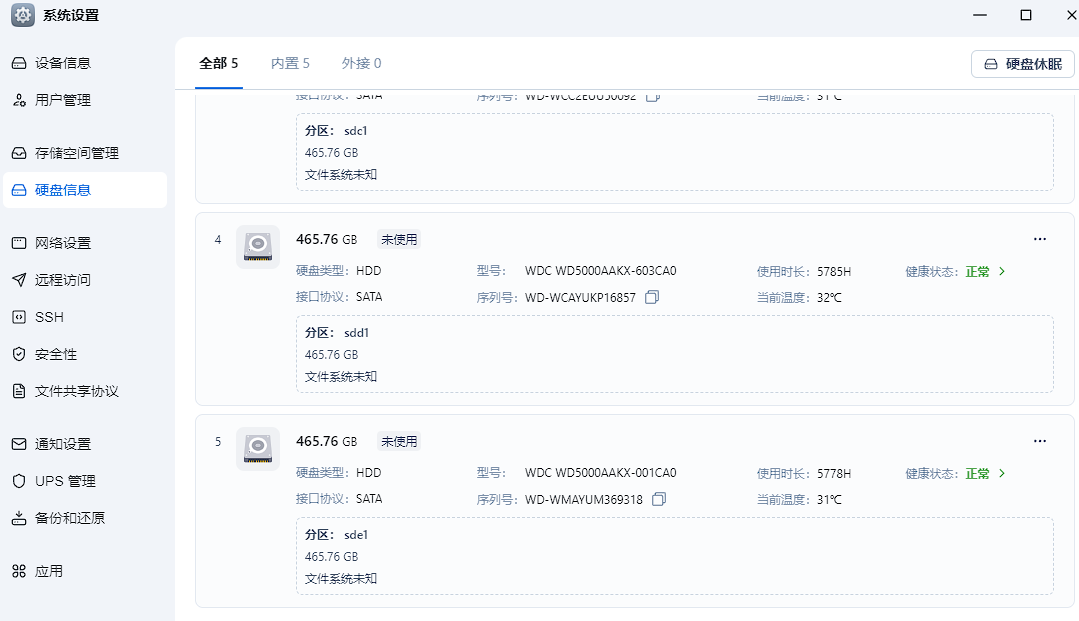Click disk 4 hard drive icon

tap(258, 246)
